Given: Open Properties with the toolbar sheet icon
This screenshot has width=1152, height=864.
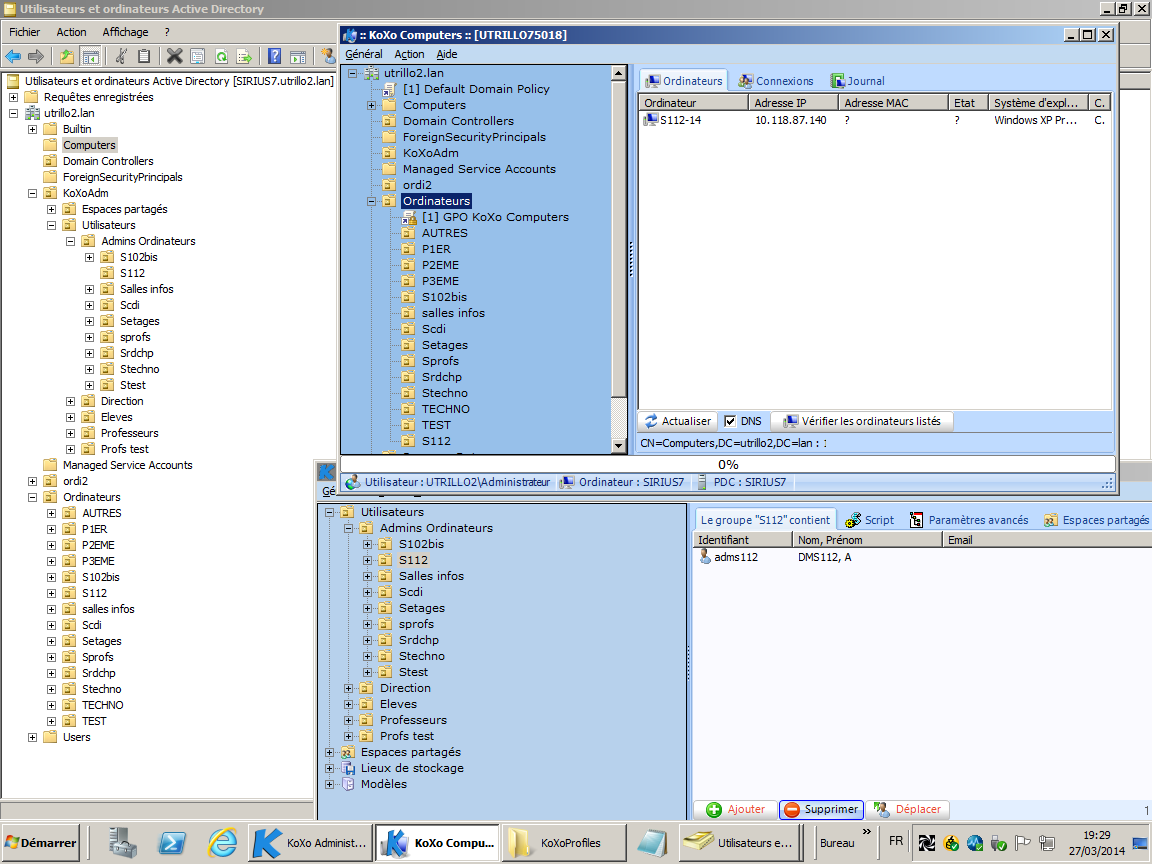Looking at the screenshot, I should tap(198, 57).
